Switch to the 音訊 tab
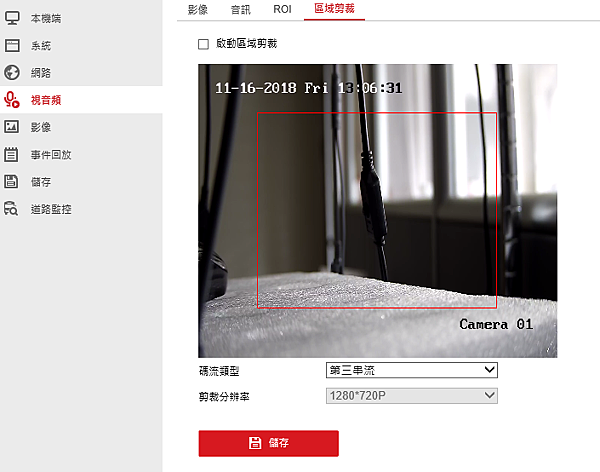 [x=240, y=9]
